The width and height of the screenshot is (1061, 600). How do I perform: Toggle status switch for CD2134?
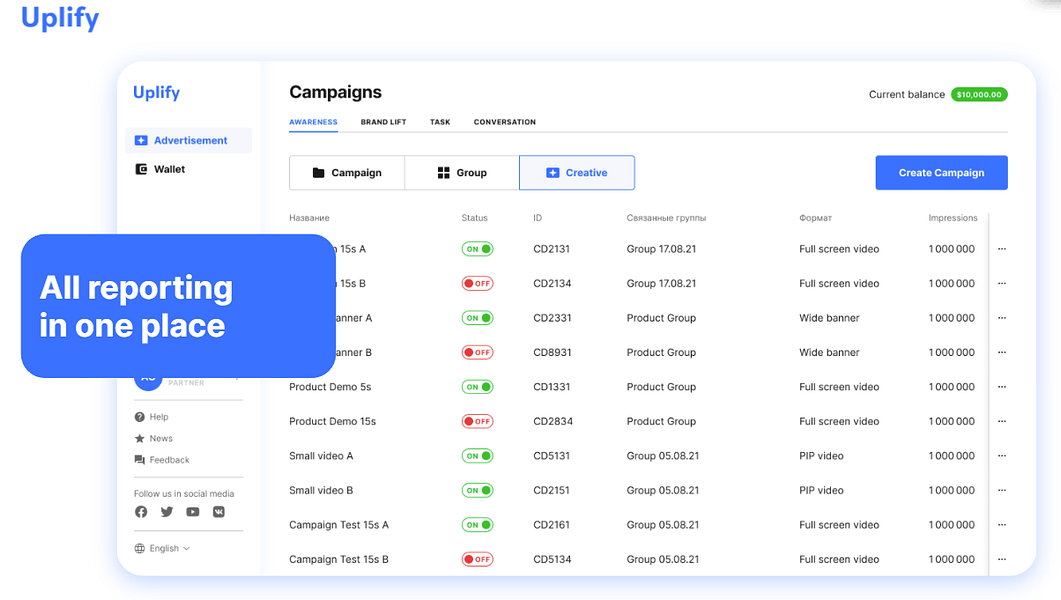477,283
